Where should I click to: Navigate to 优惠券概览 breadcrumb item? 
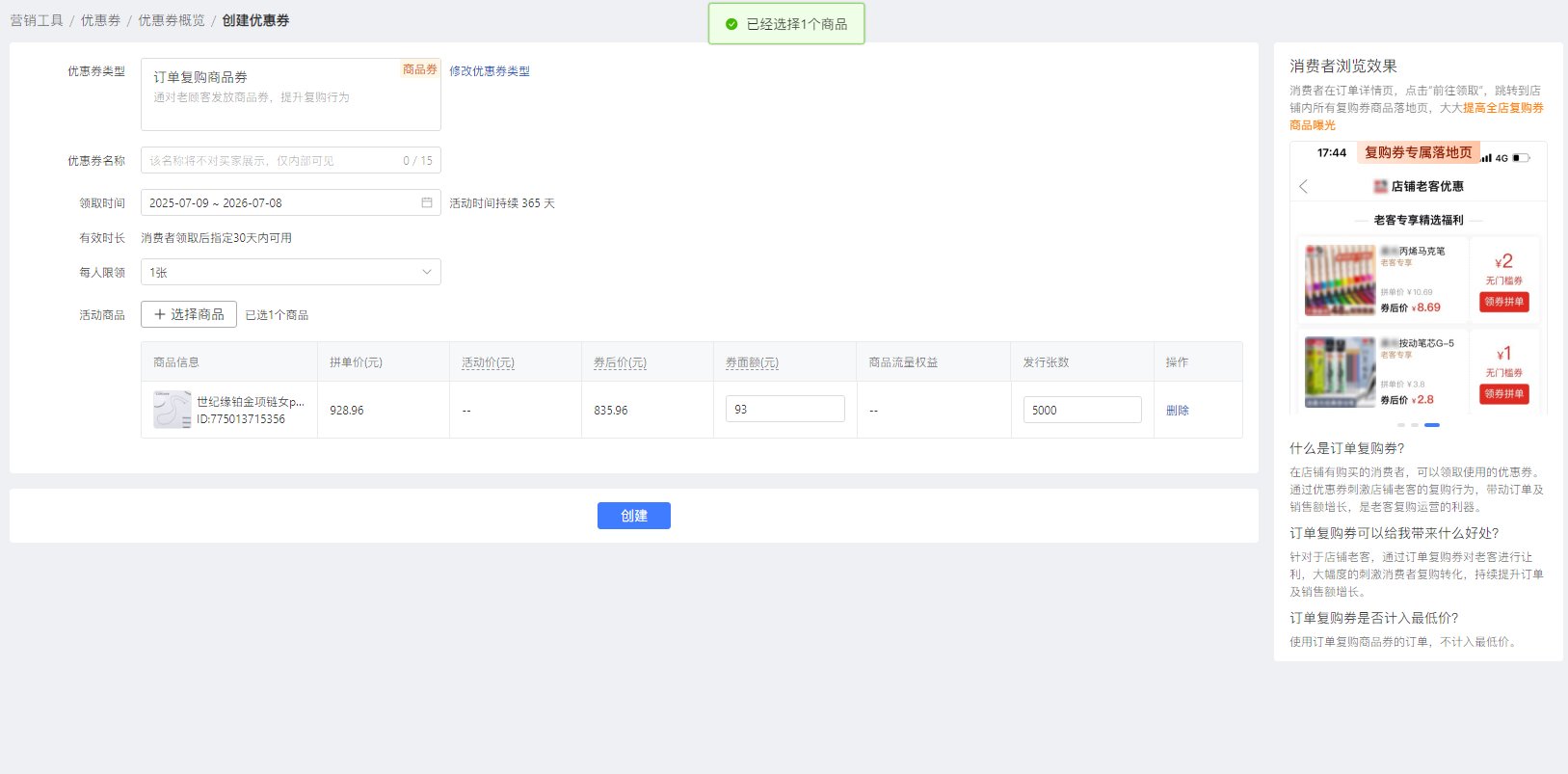coord(171,20)
